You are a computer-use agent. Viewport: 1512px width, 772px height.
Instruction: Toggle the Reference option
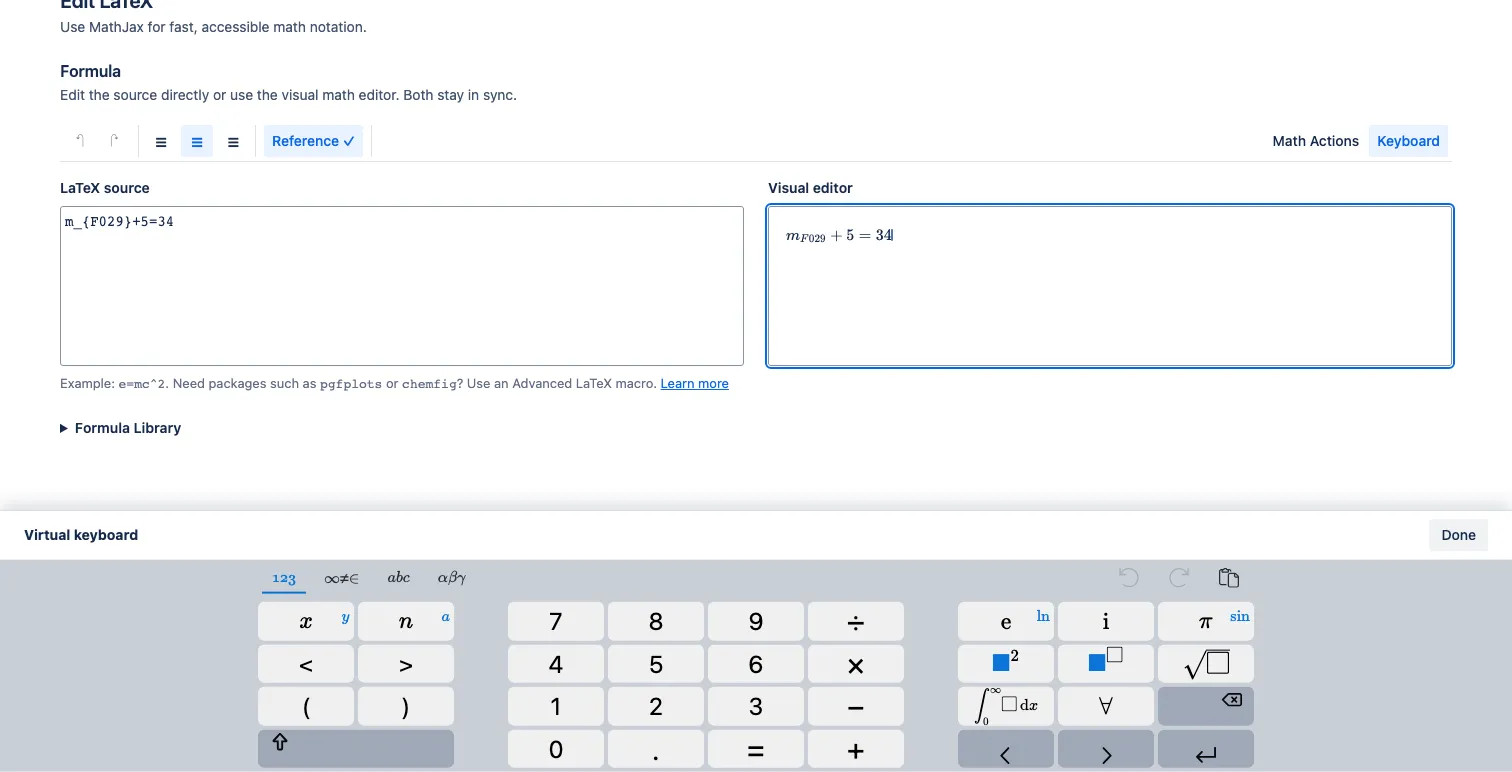(x=313, y=141)
